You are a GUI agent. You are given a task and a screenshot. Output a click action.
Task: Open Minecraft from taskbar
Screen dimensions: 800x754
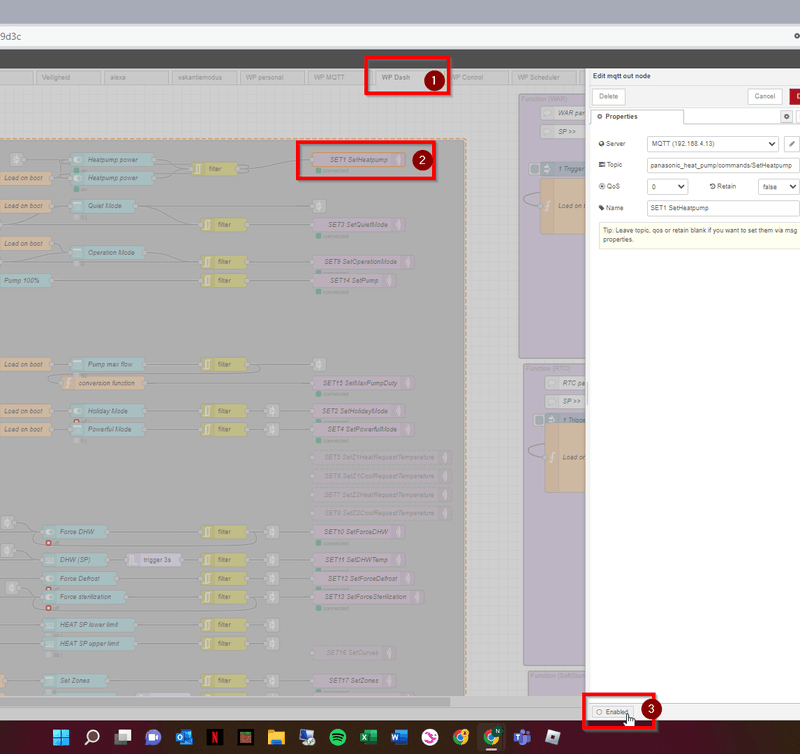tap(245, 737)
